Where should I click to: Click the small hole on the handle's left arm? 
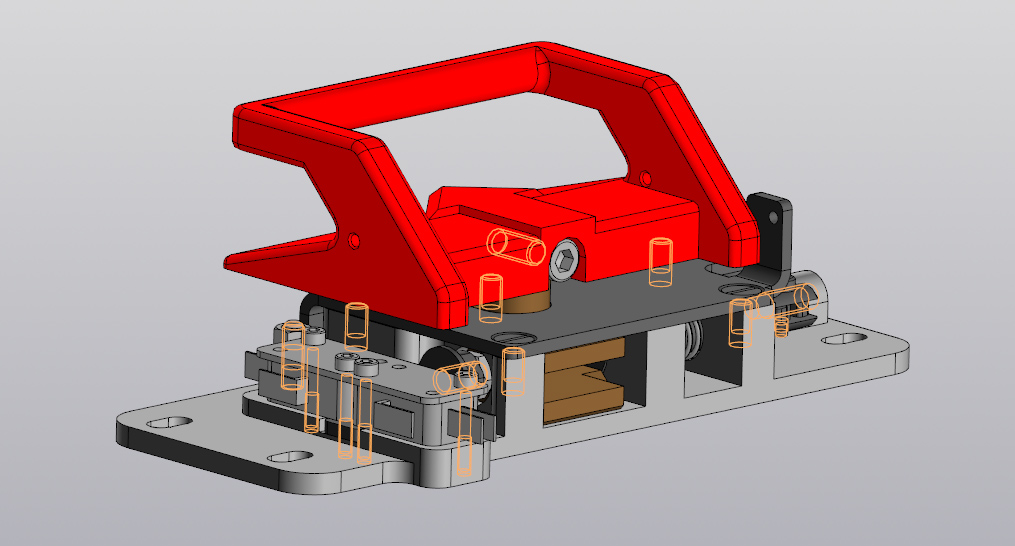click(353, 241)
